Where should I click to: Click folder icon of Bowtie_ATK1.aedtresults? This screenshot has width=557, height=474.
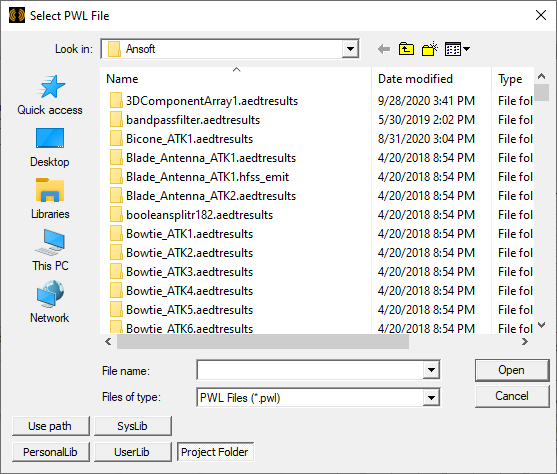point(116,234)
